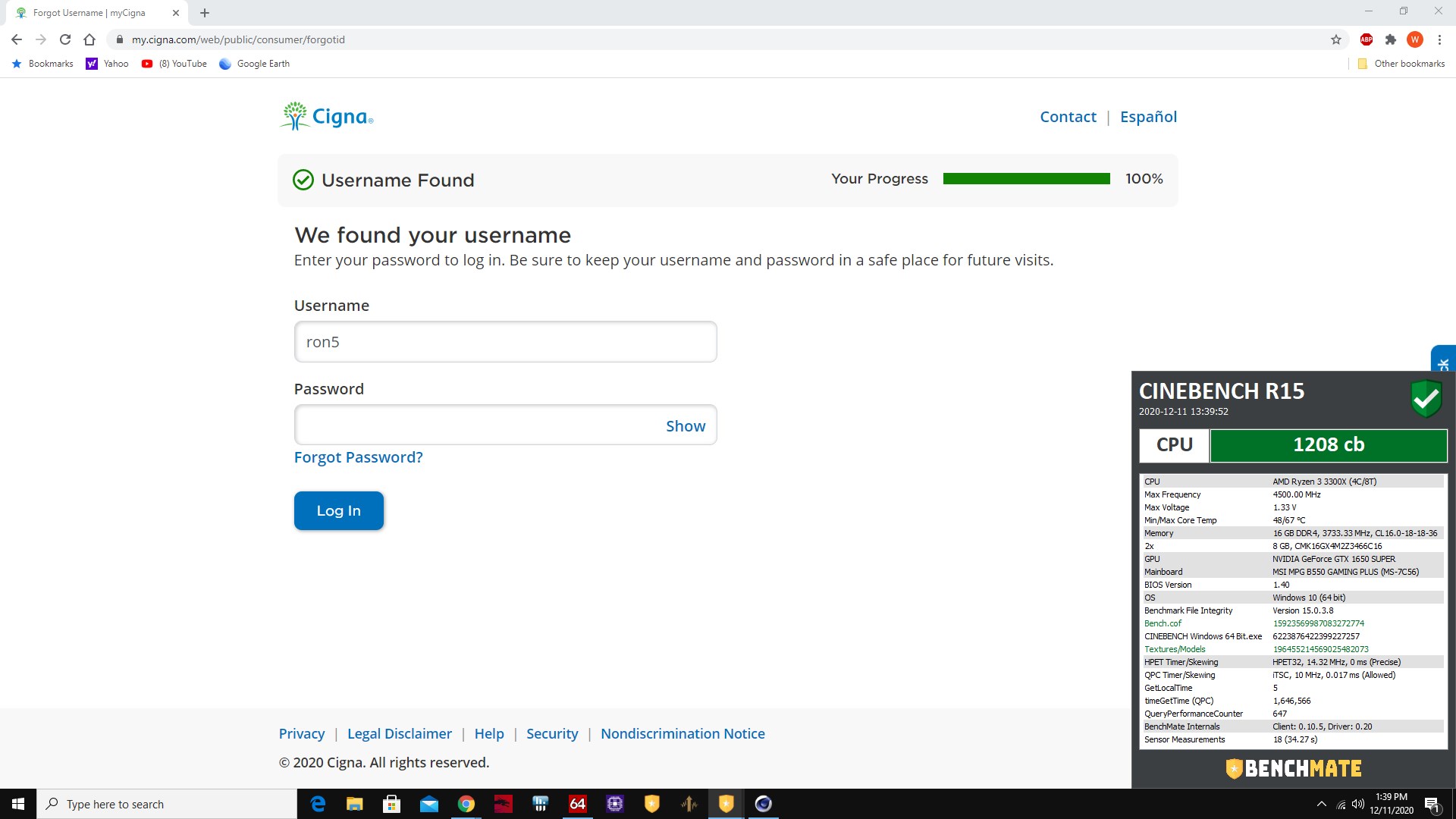Click the Bench.cof checksum value

click(x=1318, y=623)
